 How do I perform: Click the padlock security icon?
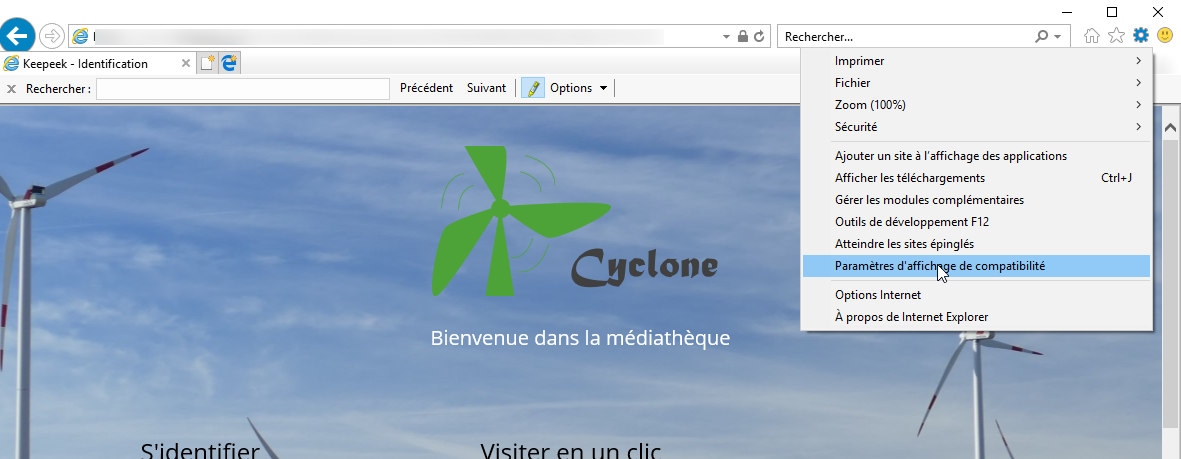click(743, 36)
